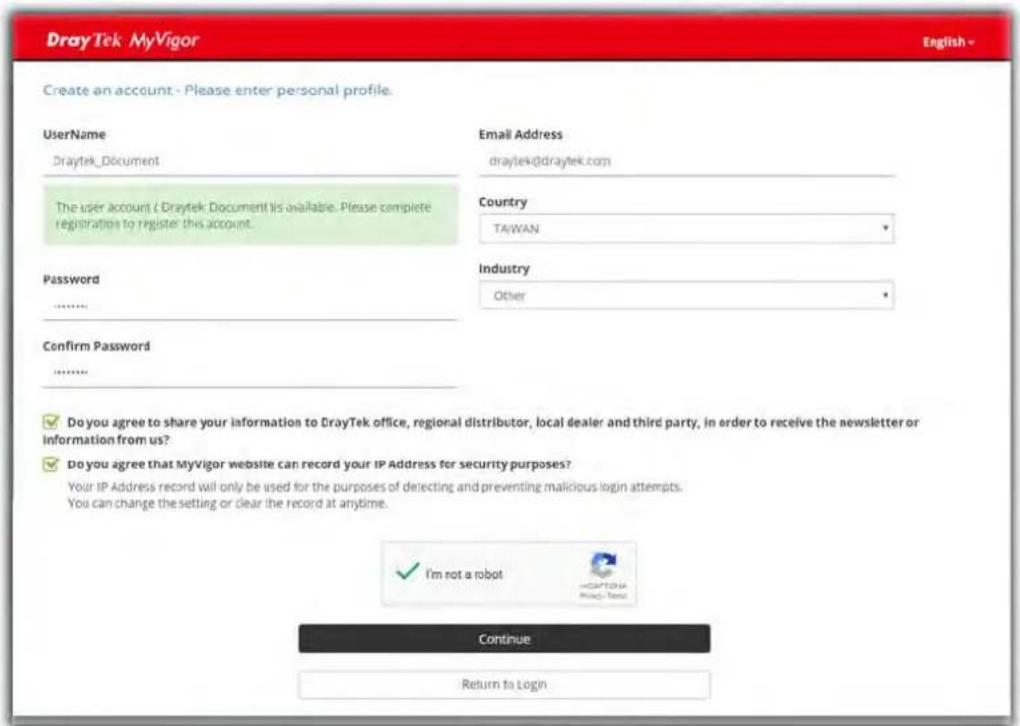This screenshot has height=726, width=1020.
Task: Click the DrayTek MyVigor logo
Action: pos(122,40)
